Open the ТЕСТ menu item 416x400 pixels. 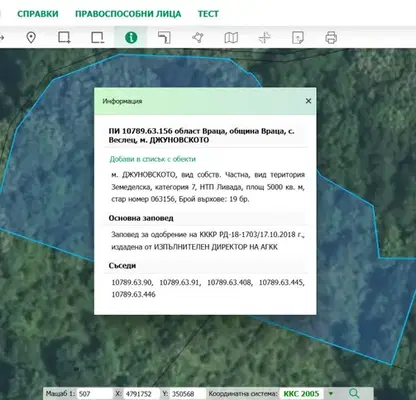208,14
